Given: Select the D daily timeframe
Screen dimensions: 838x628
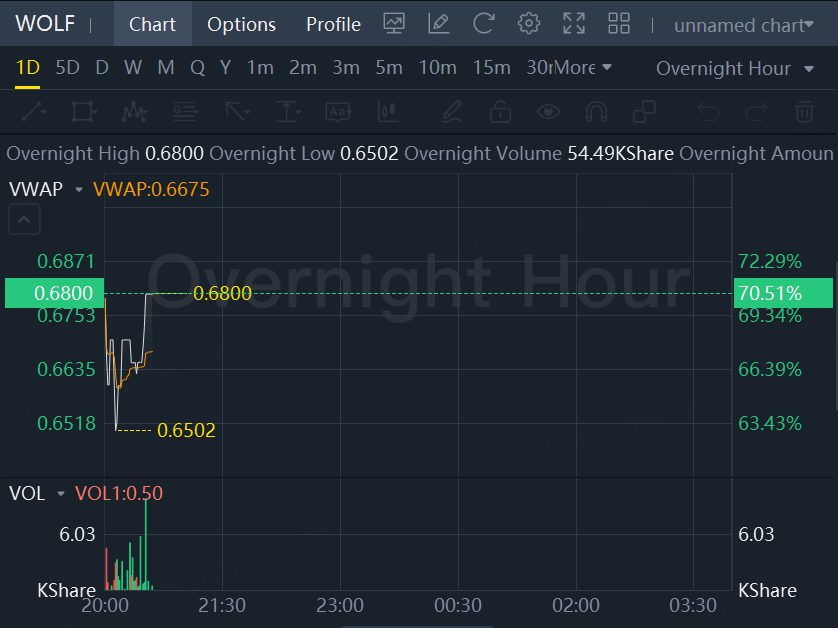Looking at the screenshot, I should [x=102, y=68].
